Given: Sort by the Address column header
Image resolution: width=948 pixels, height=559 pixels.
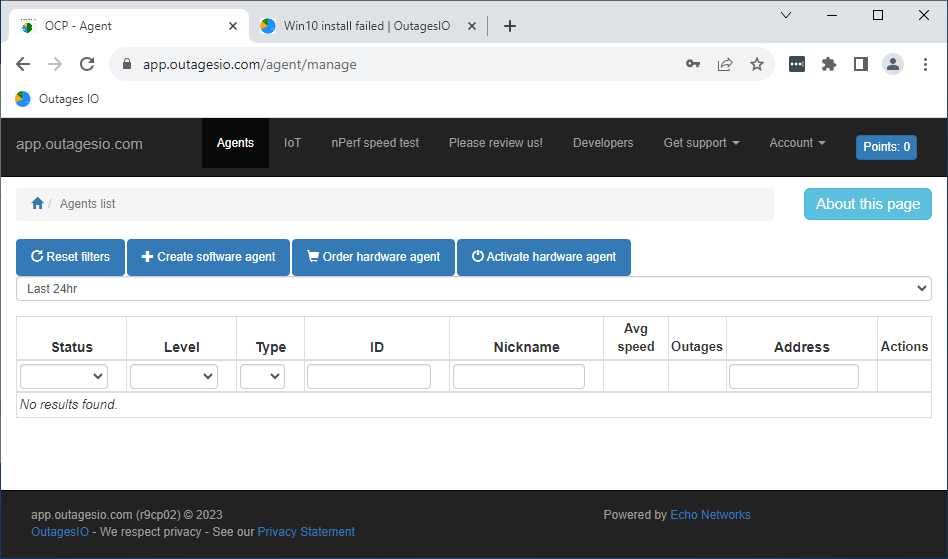Looking at the screenshot, I should pos(802,347).
